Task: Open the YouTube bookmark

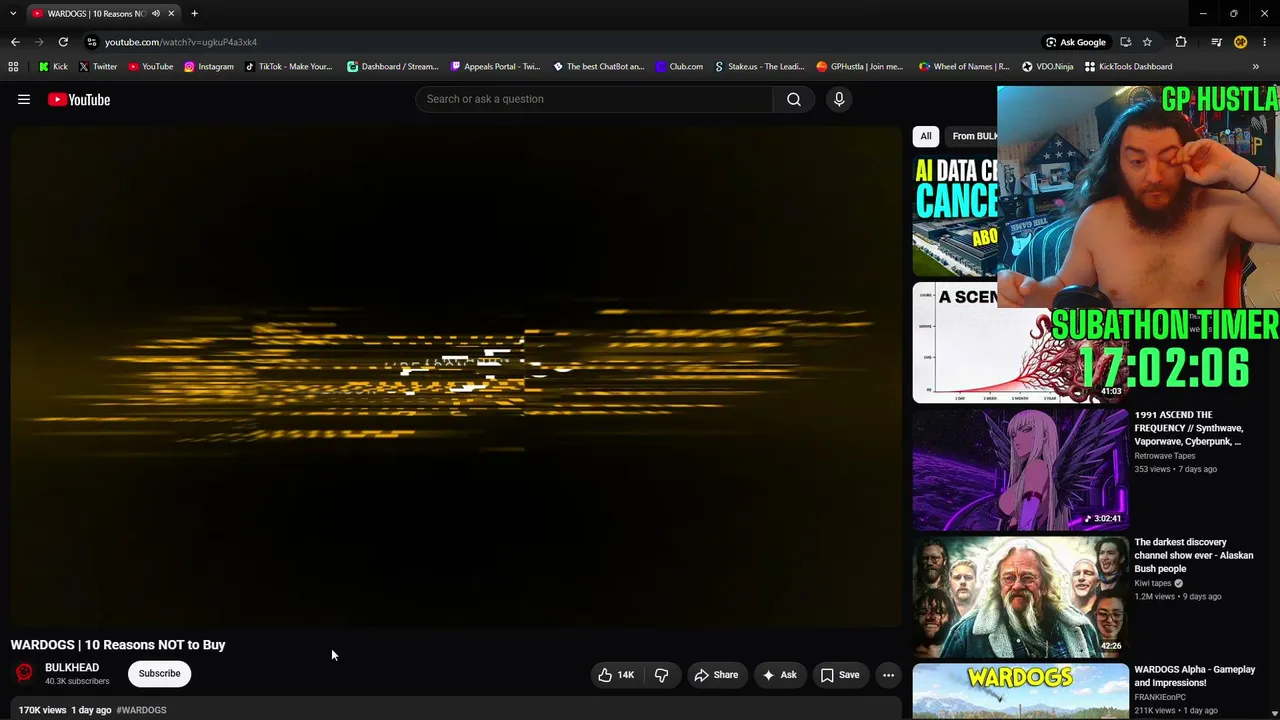Action: click(x=151, y=67)
